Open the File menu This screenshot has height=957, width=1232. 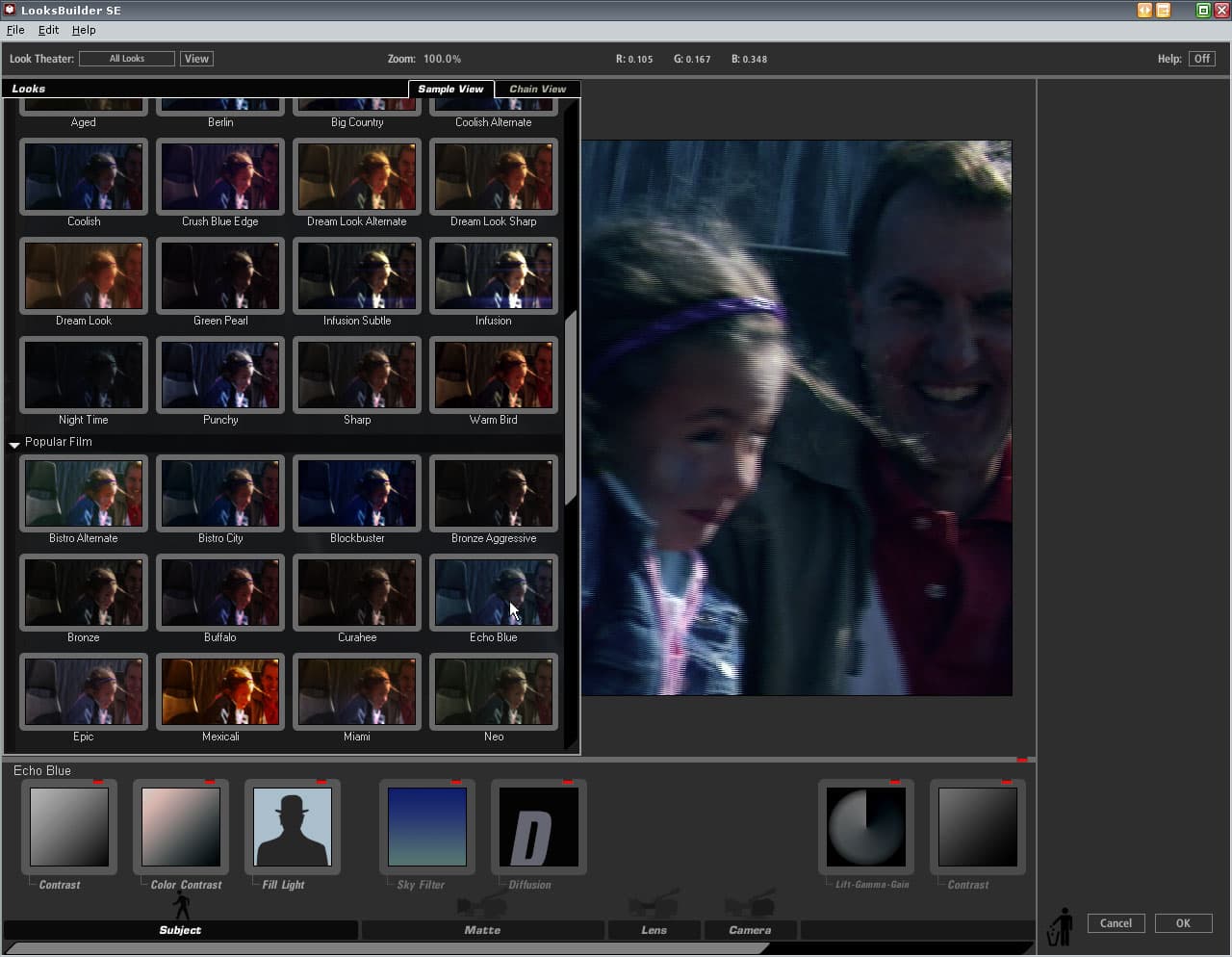(15, 30)
